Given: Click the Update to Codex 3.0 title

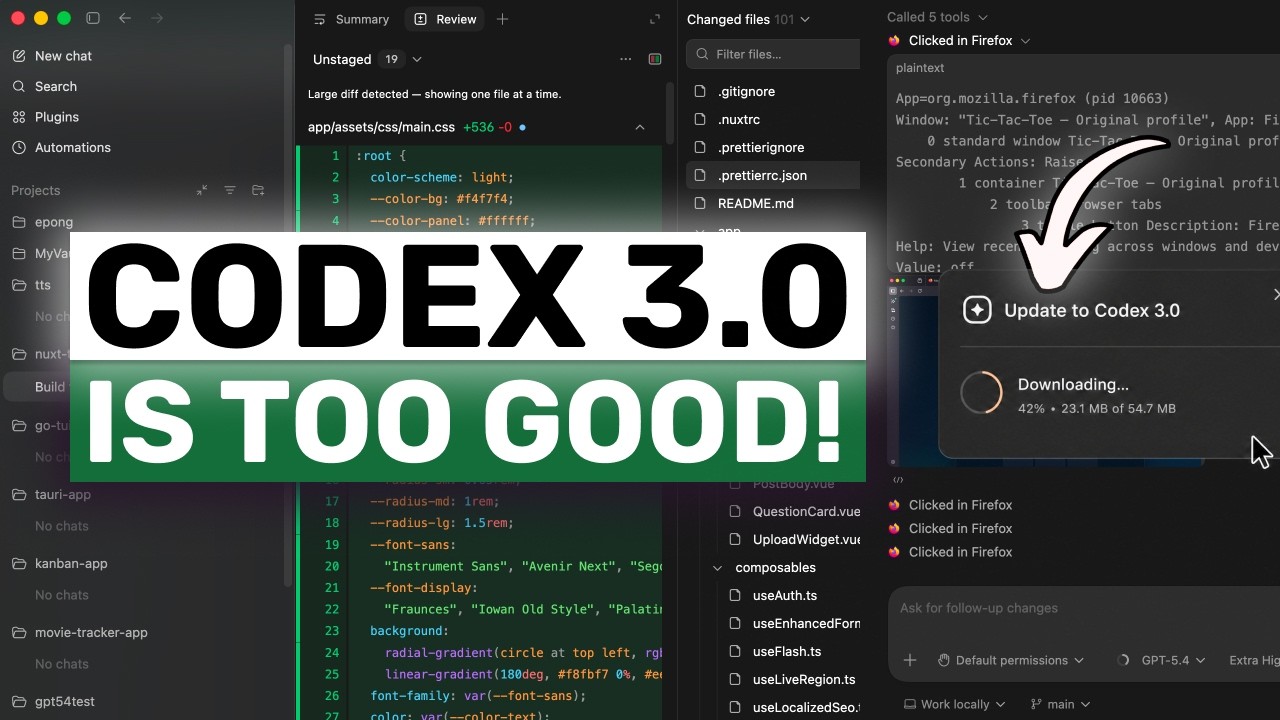Looking at the screenshot, I should [x=1092, y=310].
